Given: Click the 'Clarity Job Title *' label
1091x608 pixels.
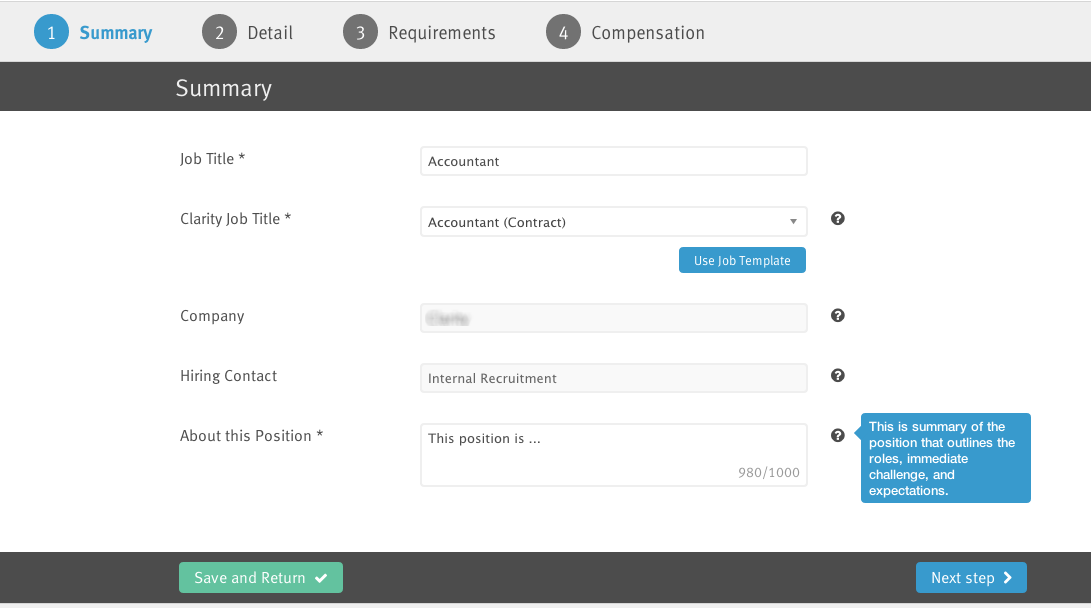Looking at the screenshot, I should click(235, 218).
